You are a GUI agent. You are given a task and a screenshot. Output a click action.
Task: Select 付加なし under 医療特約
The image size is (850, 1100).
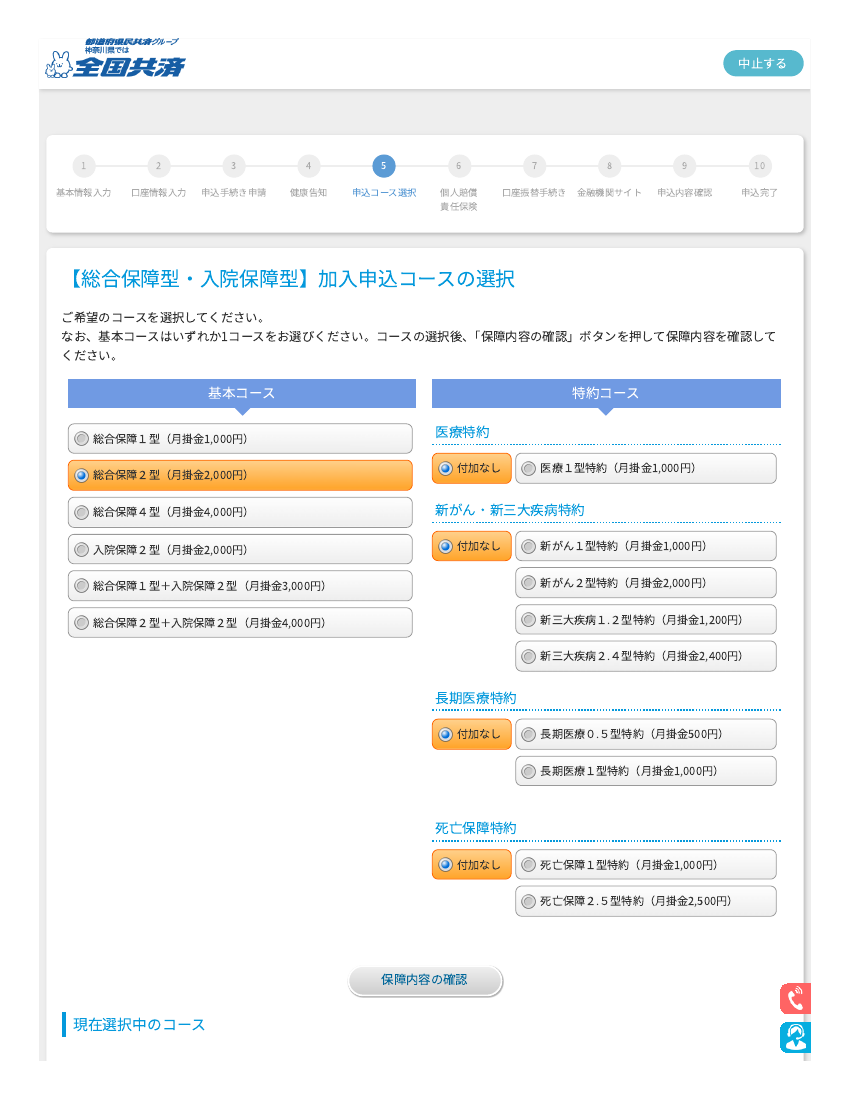[x=471, y=468]
